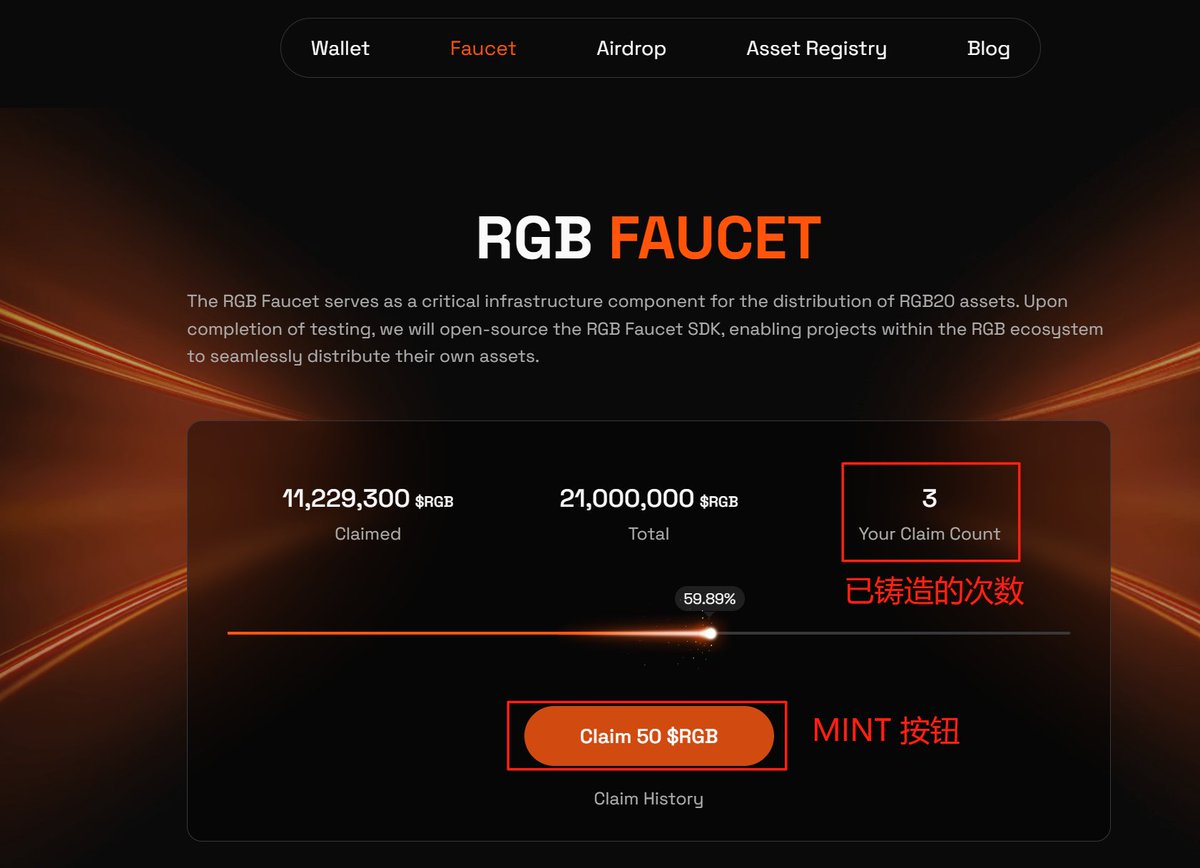Click the claim count number 3
Image resolution: width=1200 pixels, height=868 pixels.
929,498
